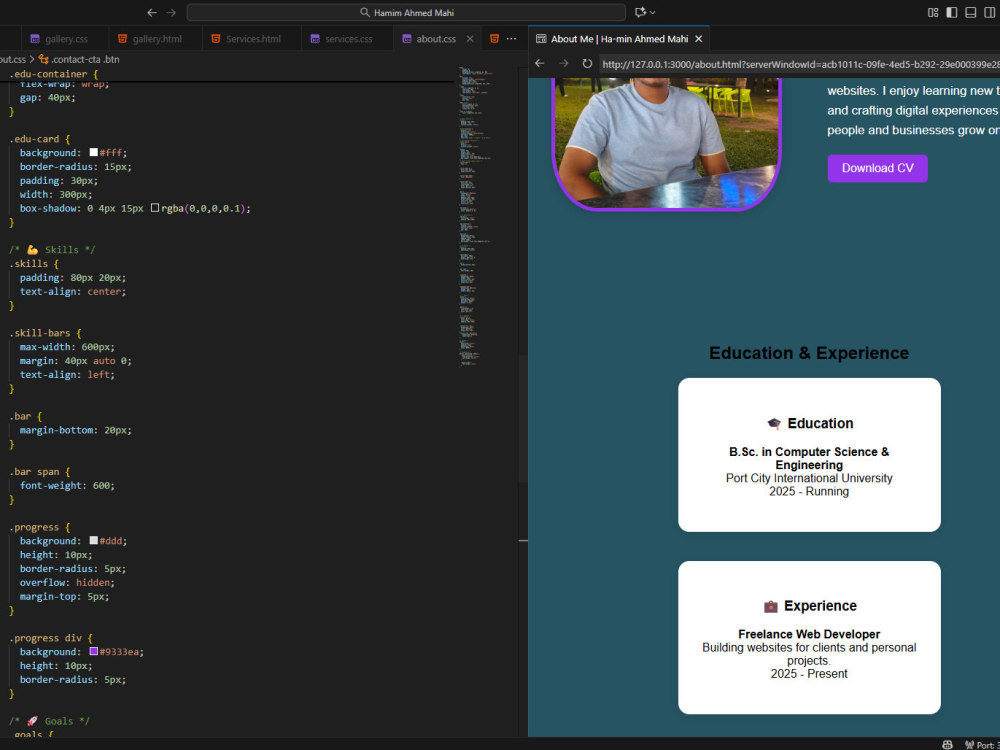Click the Hamim Ahmed Mahi command center search box
Image resolution: width=1000 pixels, height=750 pixels.
pos(406,12)
